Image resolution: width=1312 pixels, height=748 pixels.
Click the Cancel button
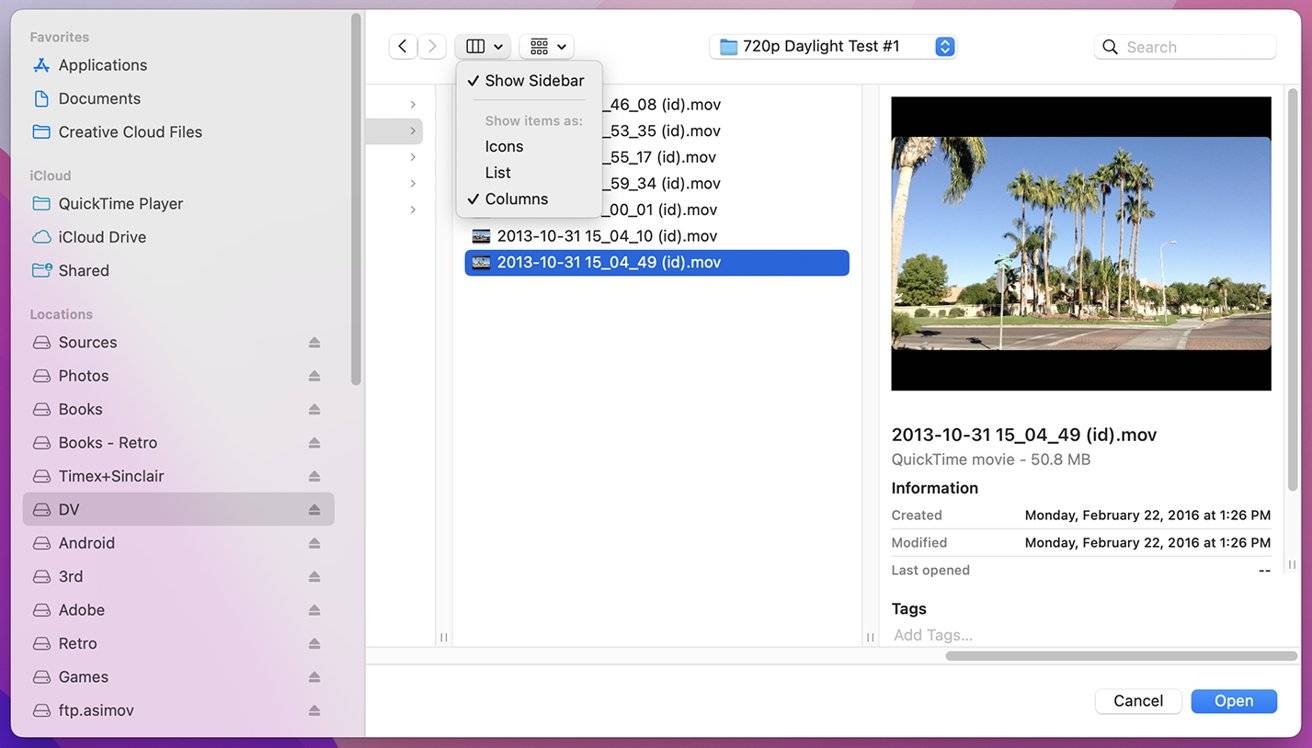[1138, 701]
